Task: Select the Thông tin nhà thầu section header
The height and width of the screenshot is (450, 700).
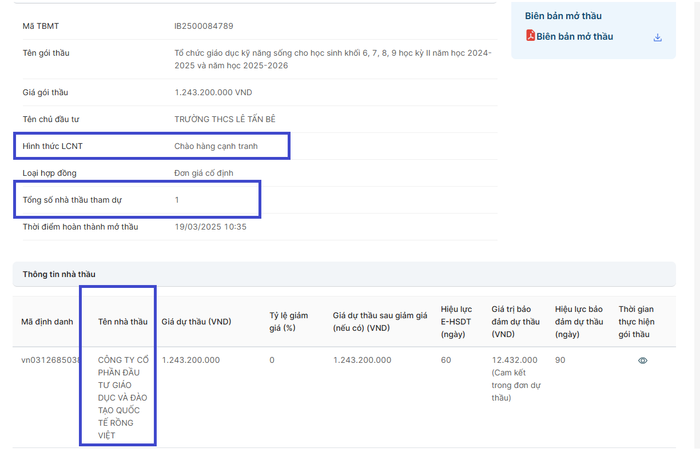Action: (x=59, y=273)
